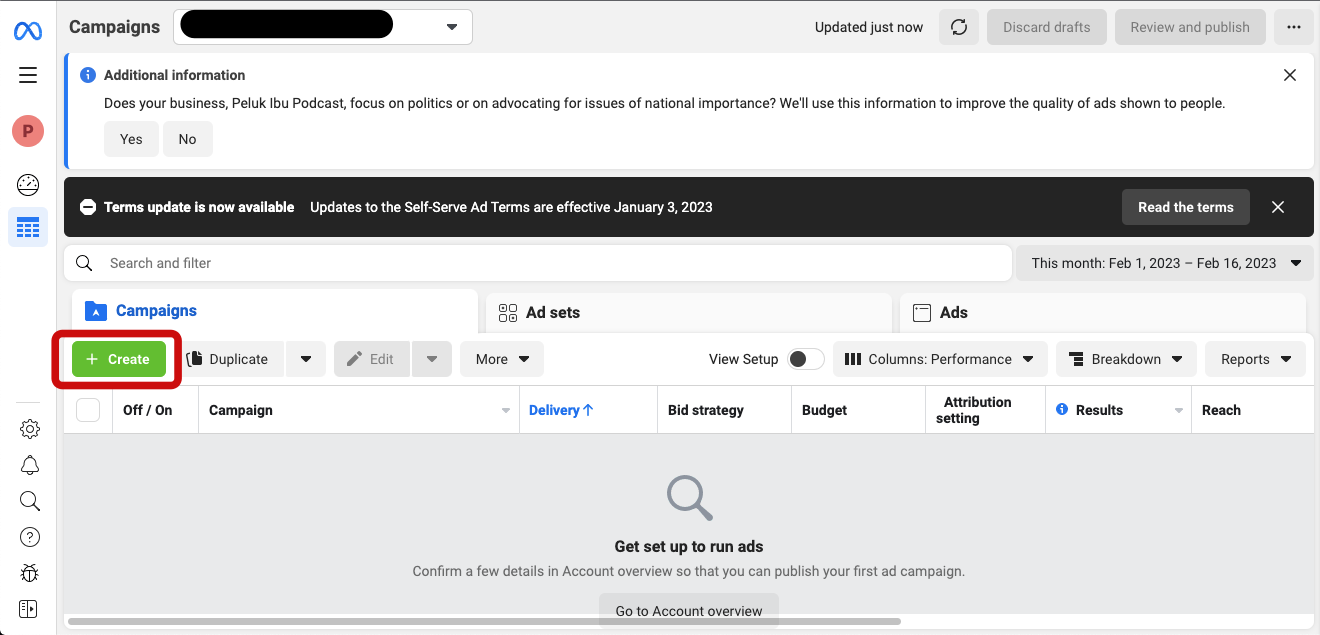1320x635 pixels.
Task: Open the three-dot more options menu
Action: coord(1294,27)
